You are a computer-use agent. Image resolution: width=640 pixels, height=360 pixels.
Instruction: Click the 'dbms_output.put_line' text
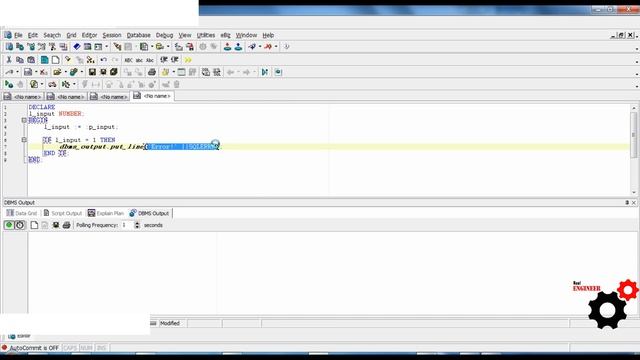click(102, 147)
